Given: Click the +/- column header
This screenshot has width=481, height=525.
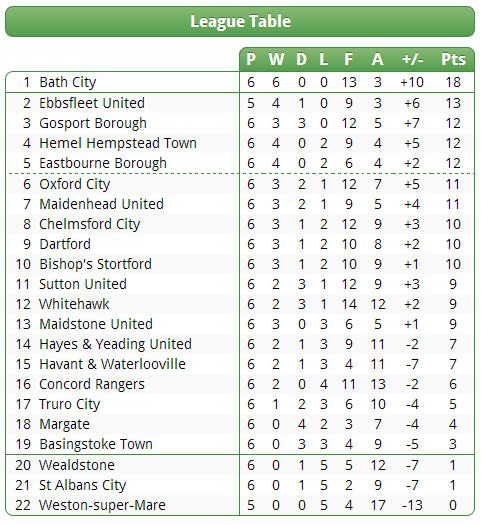Looking at the screenshot, I should coord(412,60).
